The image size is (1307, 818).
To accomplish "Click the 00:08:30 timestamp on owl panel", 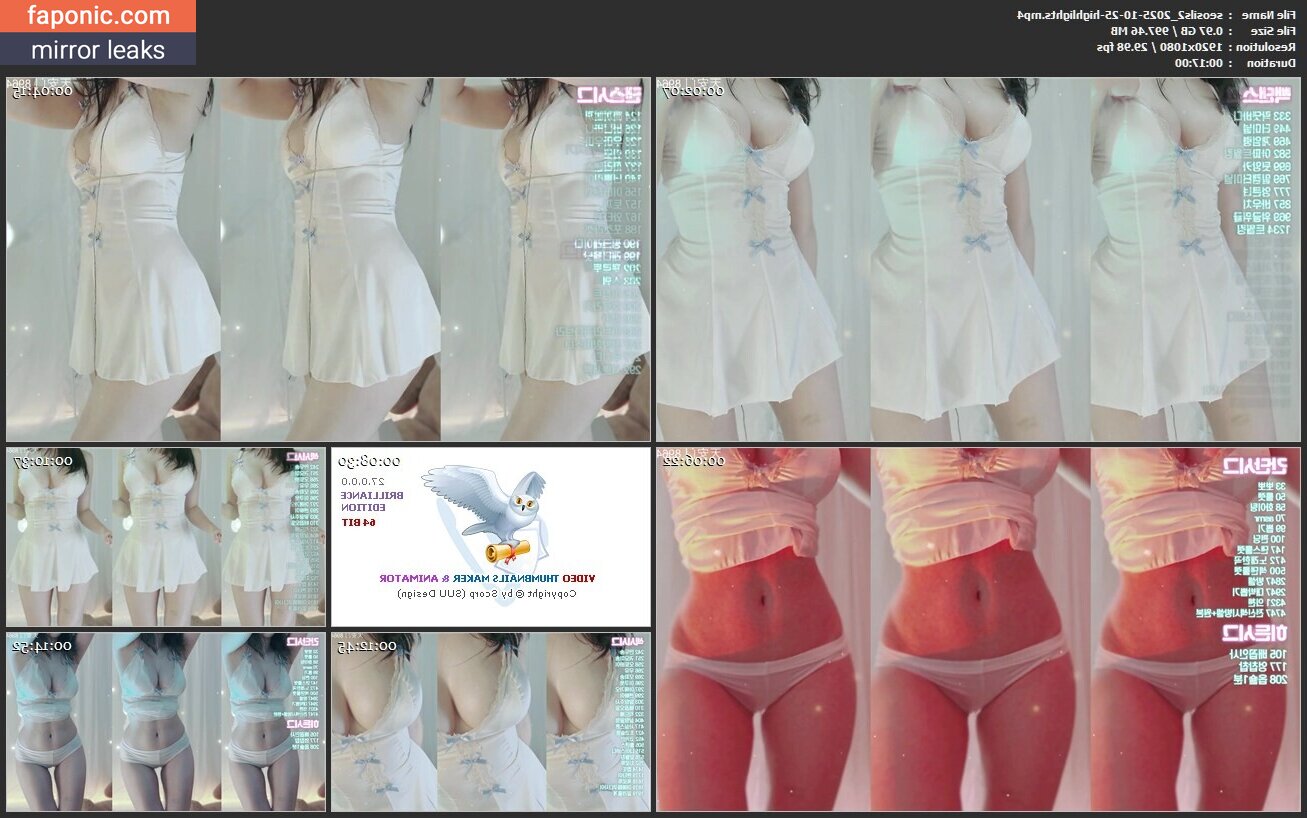I will tap(369, 462).
